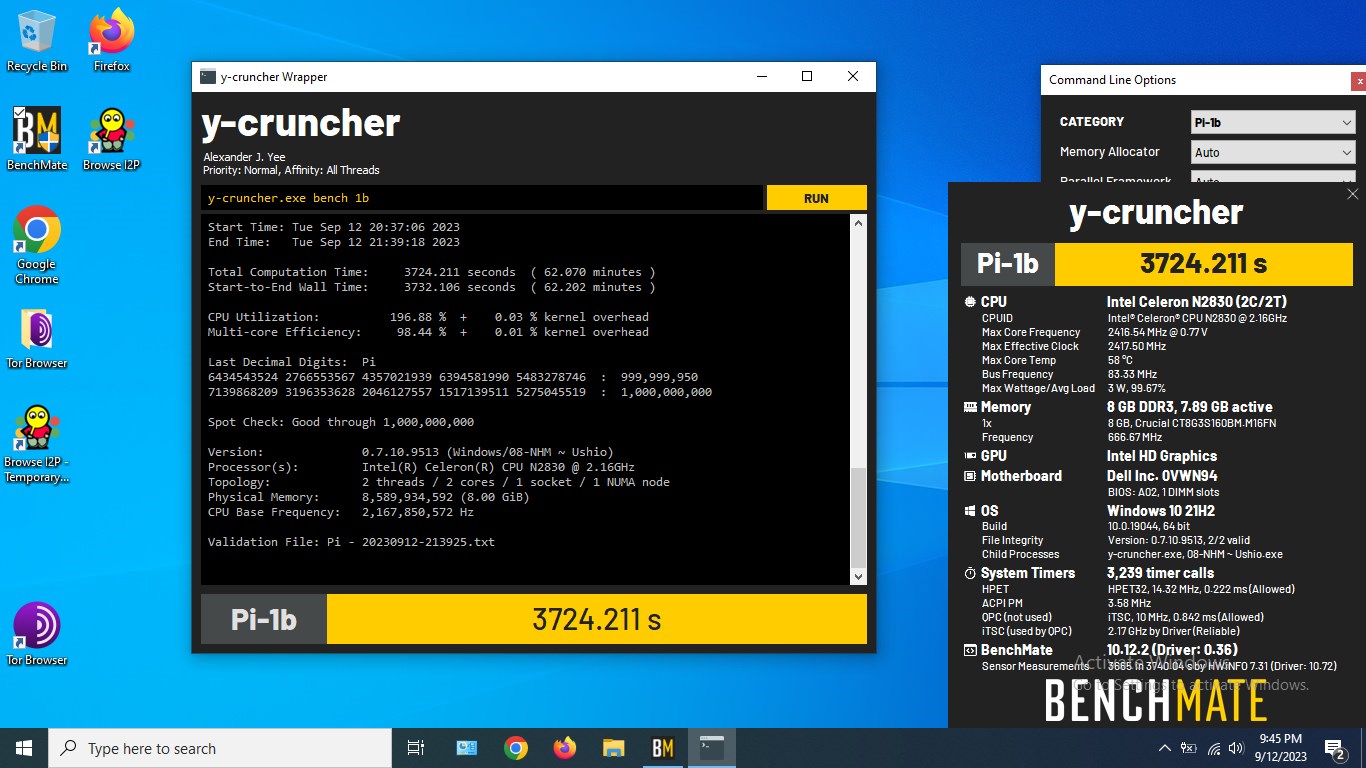Click the Spot Check result line
This screenshot has width=1366, height=768.
point(341,422)
